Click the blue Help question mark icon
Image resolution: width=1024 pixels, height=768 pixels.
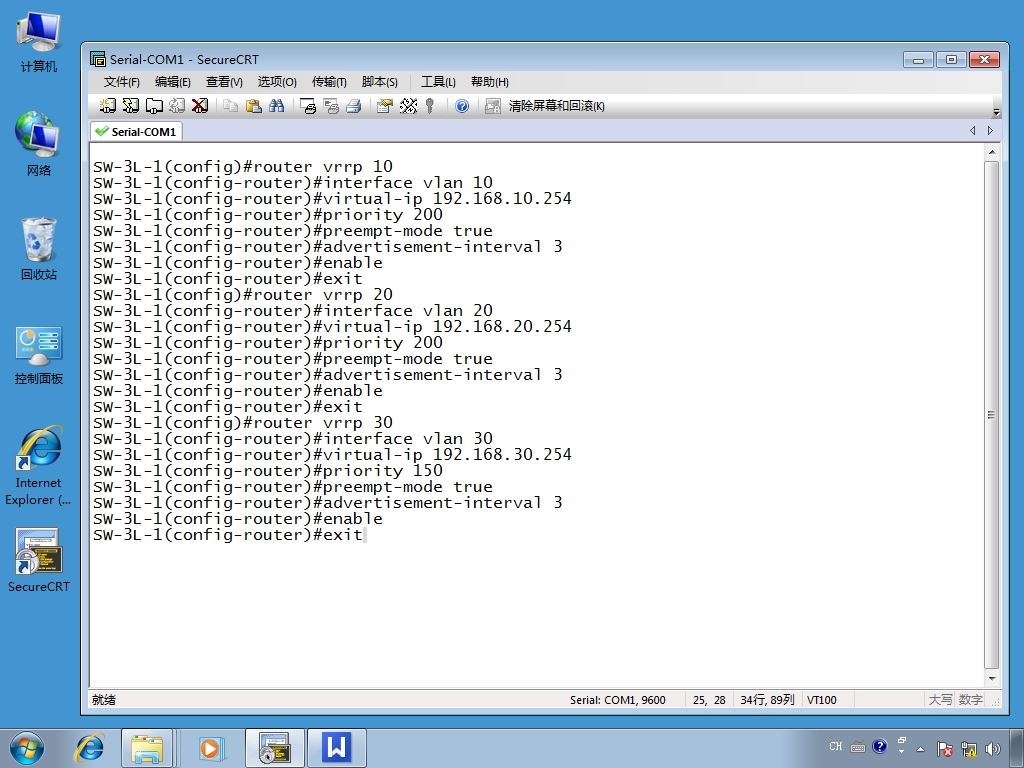[462, 106]
